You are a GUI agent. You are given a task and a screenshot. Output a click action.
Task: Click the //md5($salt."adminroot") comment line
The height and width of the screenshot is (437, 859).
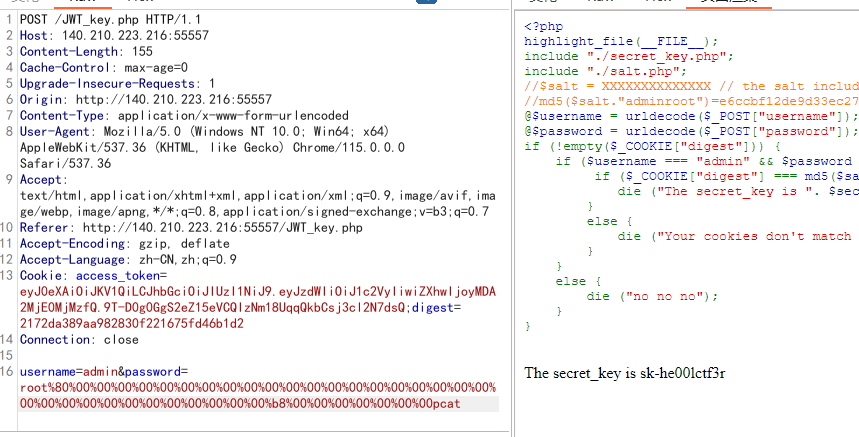(x=691, y=101)
